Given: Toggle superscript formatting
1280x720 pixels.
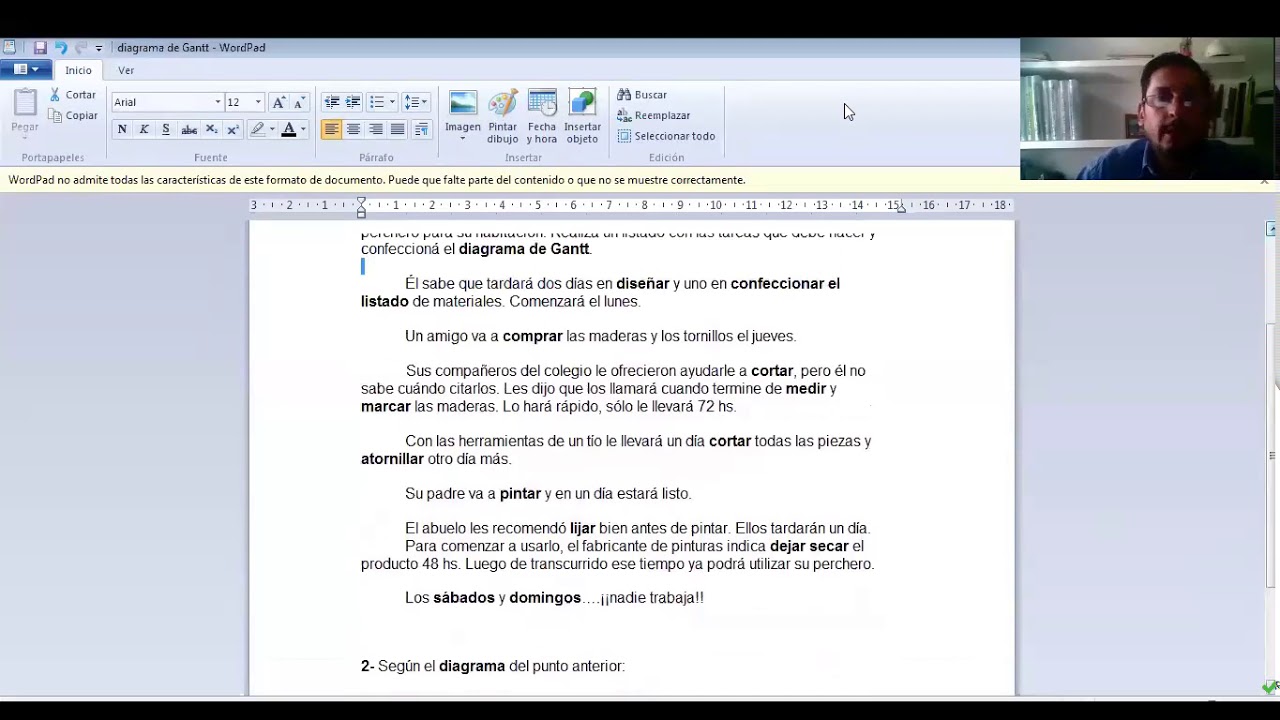Looking at the screenshot, I should (233, 129).
